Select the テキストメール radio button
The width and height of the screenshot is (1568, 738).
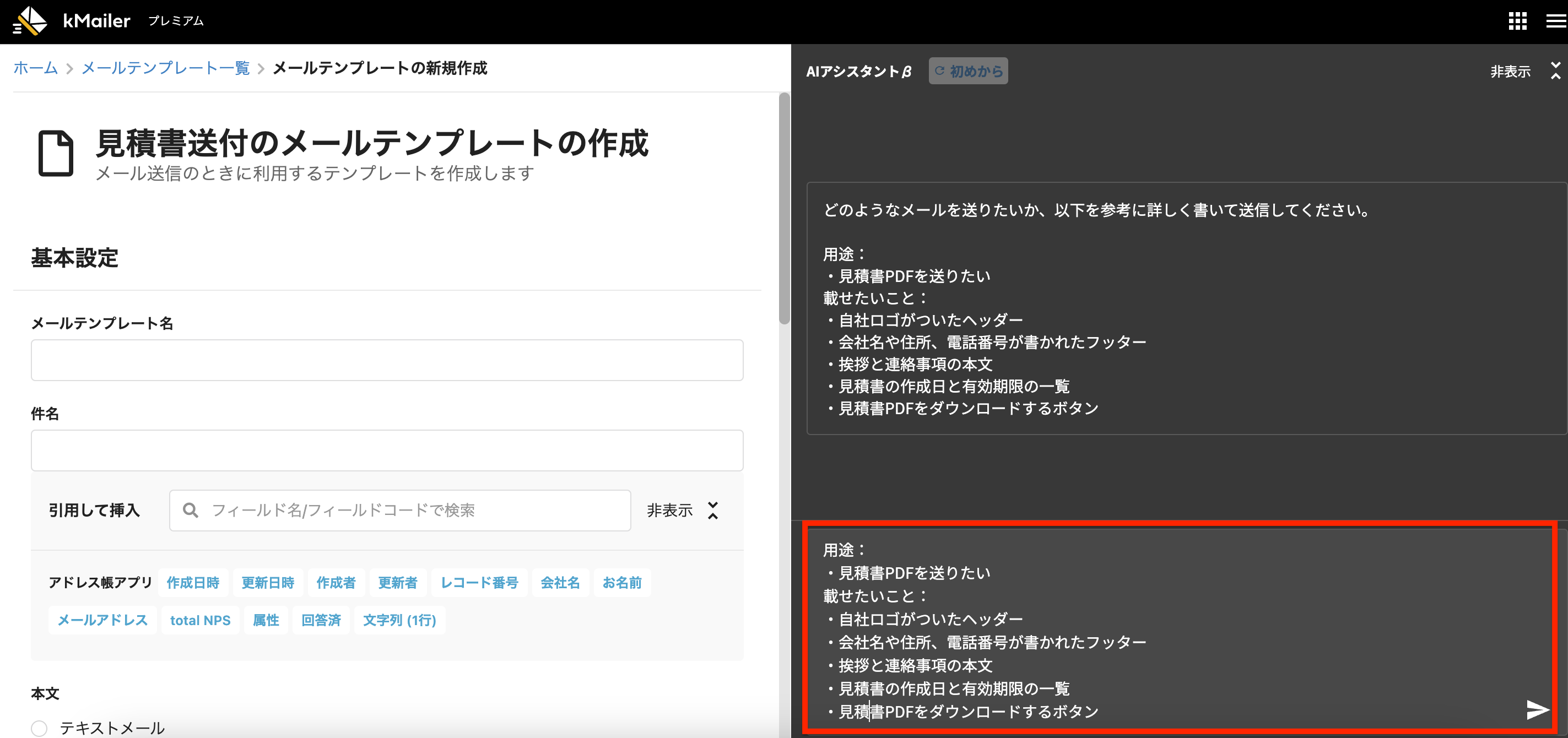coord(40,728)
